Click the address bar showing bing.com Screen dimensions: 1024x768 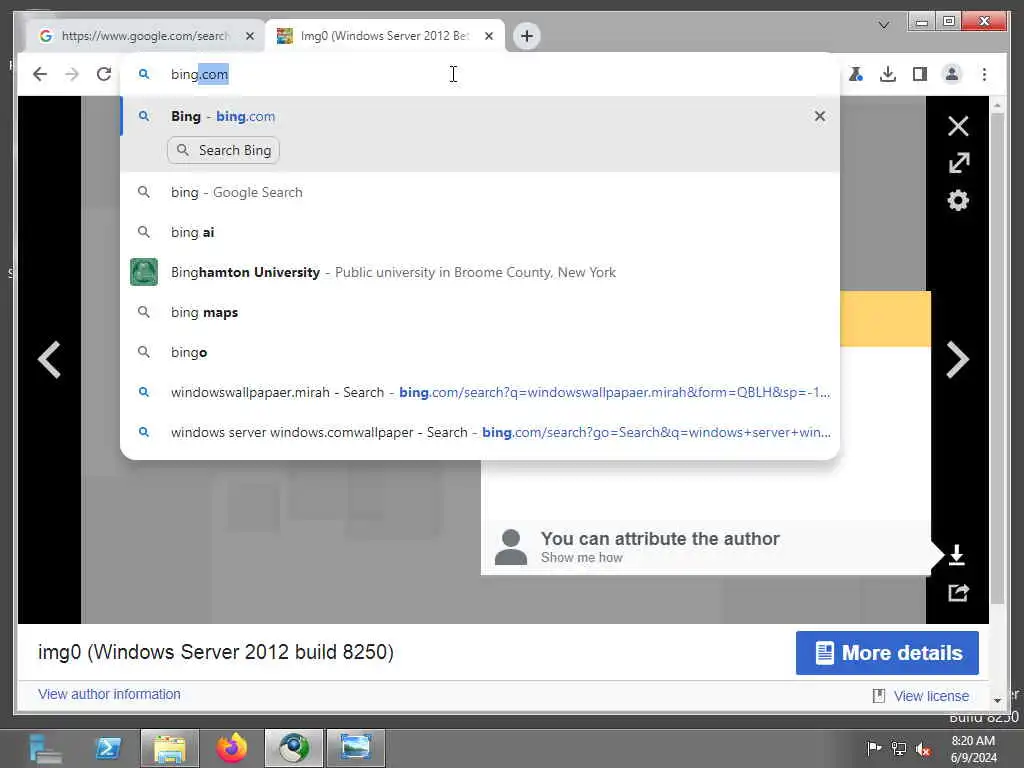click(480, 74)
